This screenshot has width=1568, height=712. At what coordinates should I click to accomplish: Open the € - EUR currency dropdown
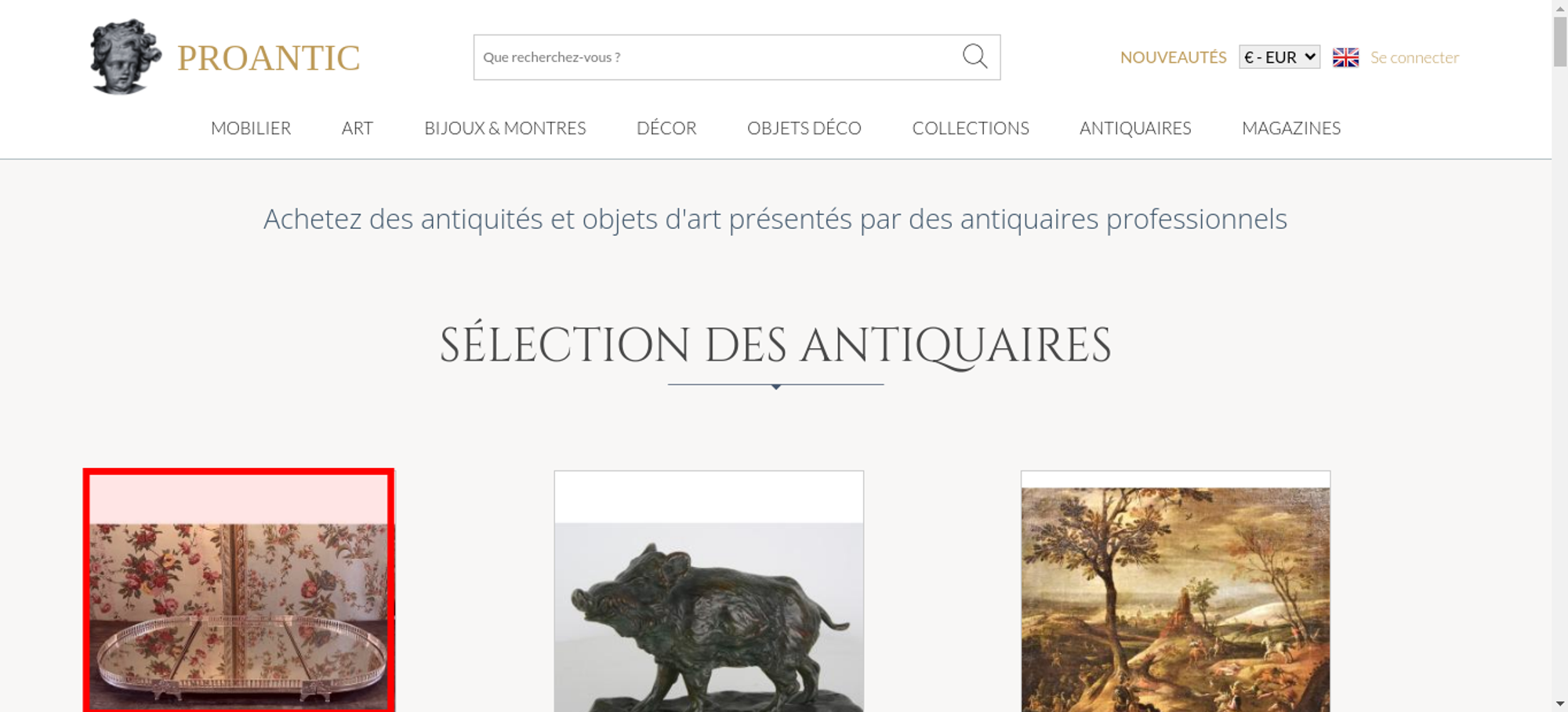1279,57
